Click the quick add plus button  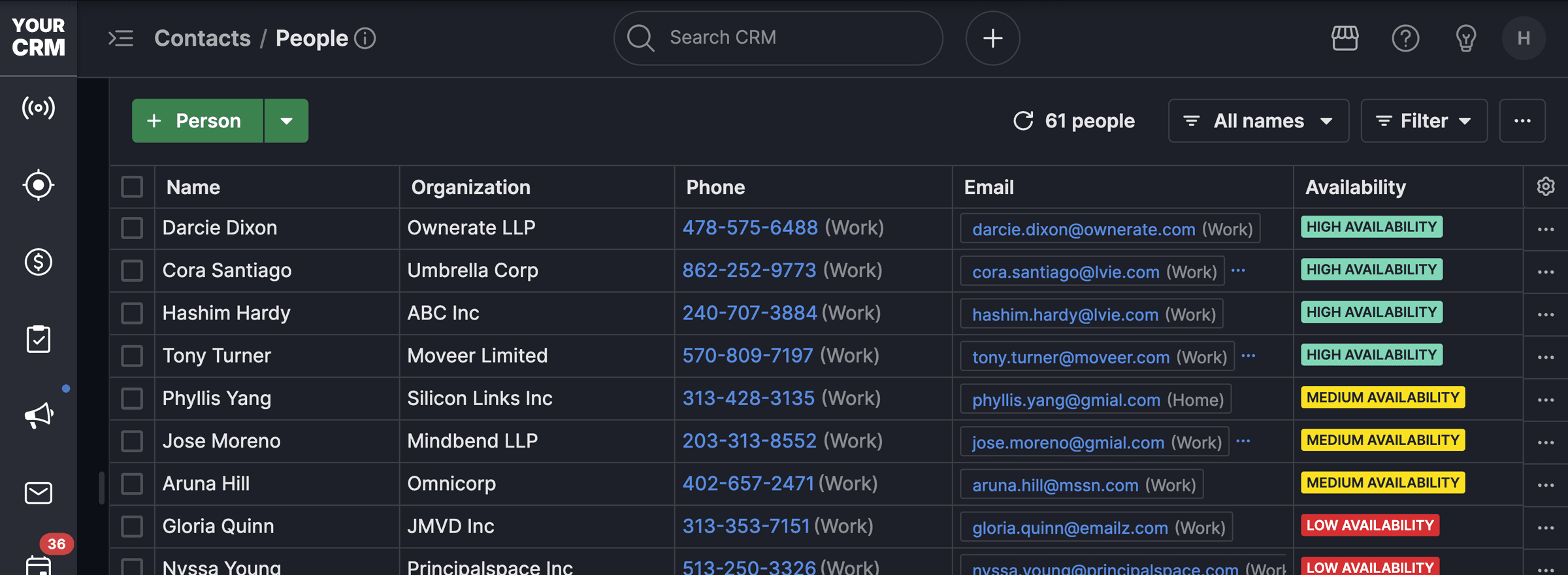point(992,39)
